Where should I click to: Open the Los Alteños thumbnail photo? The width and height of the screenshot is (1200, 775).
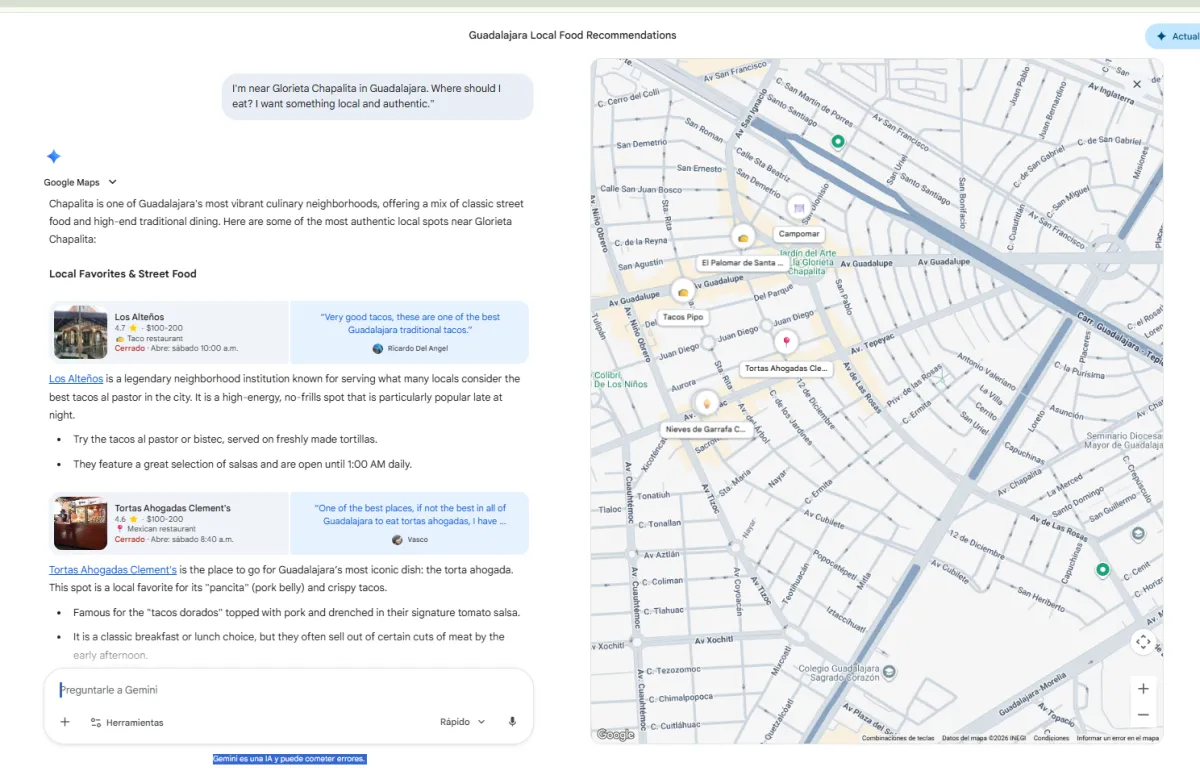coord(80,332)
